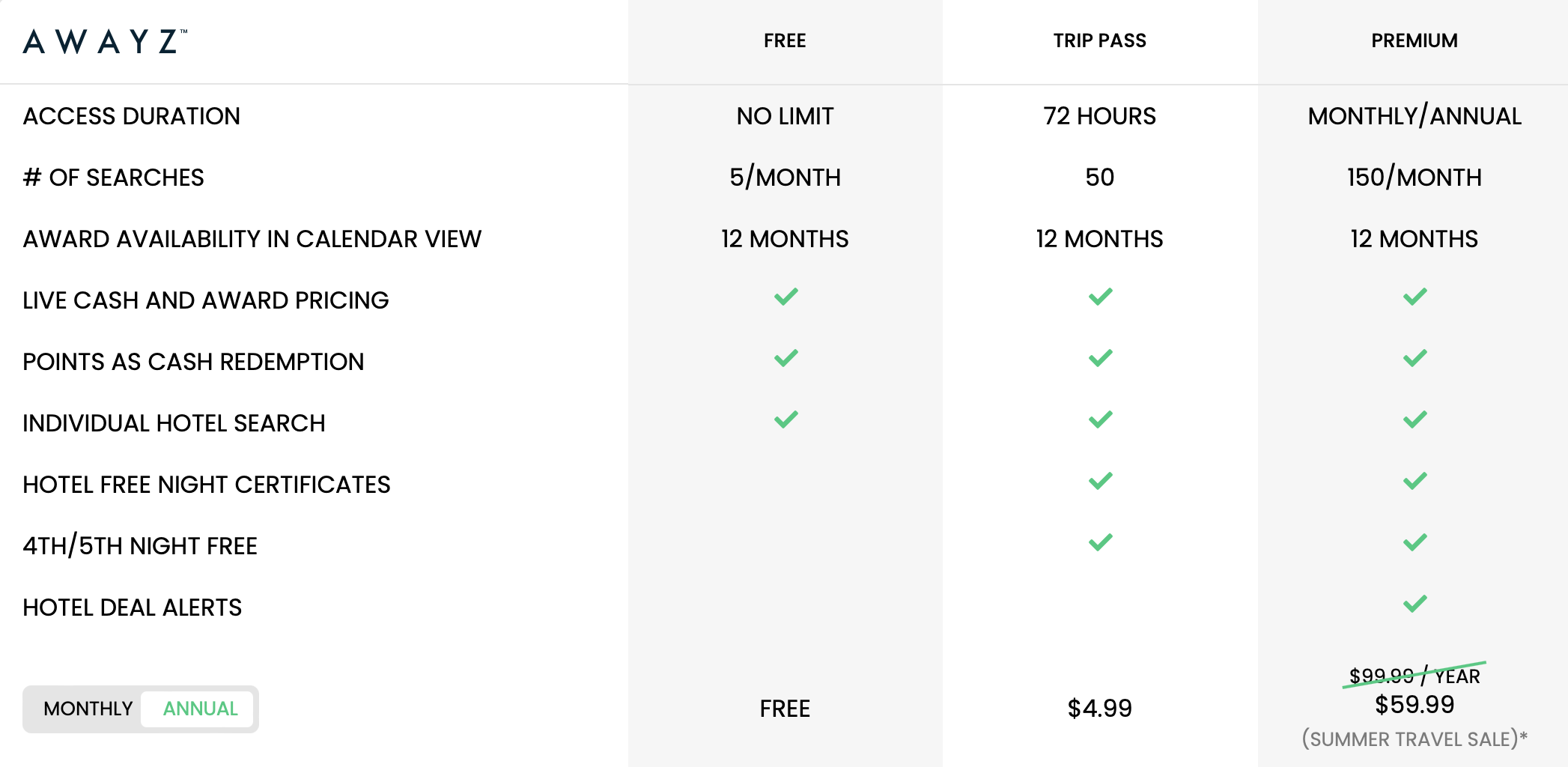This screenshot has height=767, width=1568.
Task: Click Trip Pass checkmark for Live Cash and Award Pricing
Action: click(x=1100, y=297)
